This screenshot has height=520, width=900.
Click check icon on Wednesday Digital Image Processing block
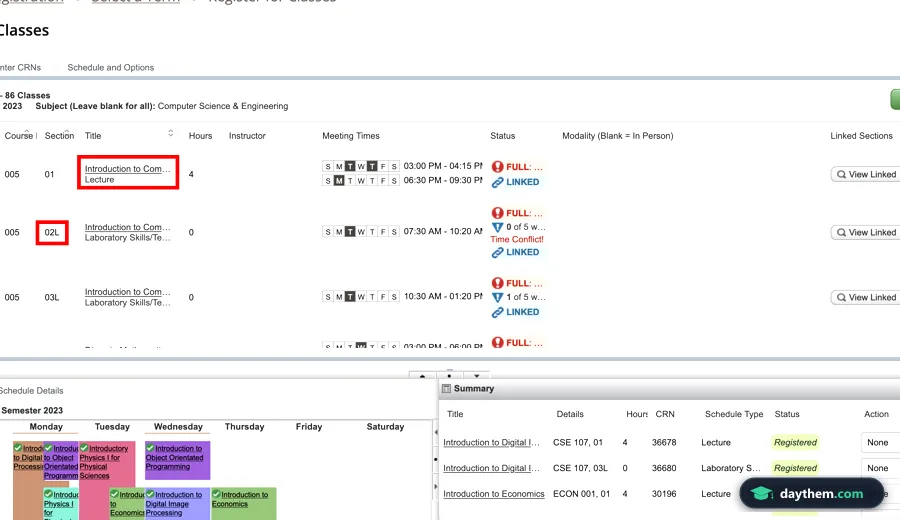150,494
